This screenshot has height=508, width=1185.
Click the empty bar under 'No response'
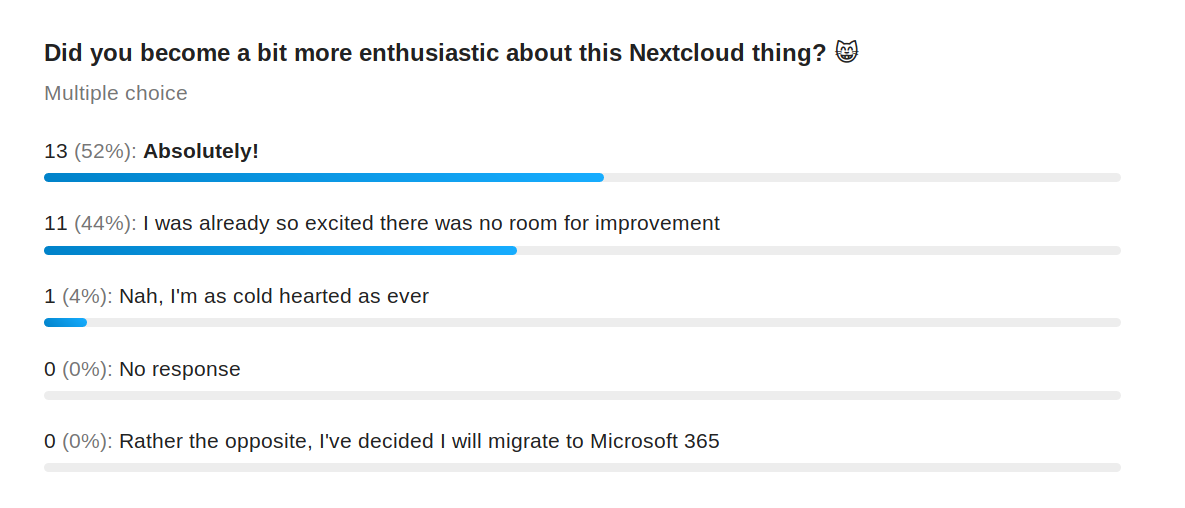tap(582, 395)
